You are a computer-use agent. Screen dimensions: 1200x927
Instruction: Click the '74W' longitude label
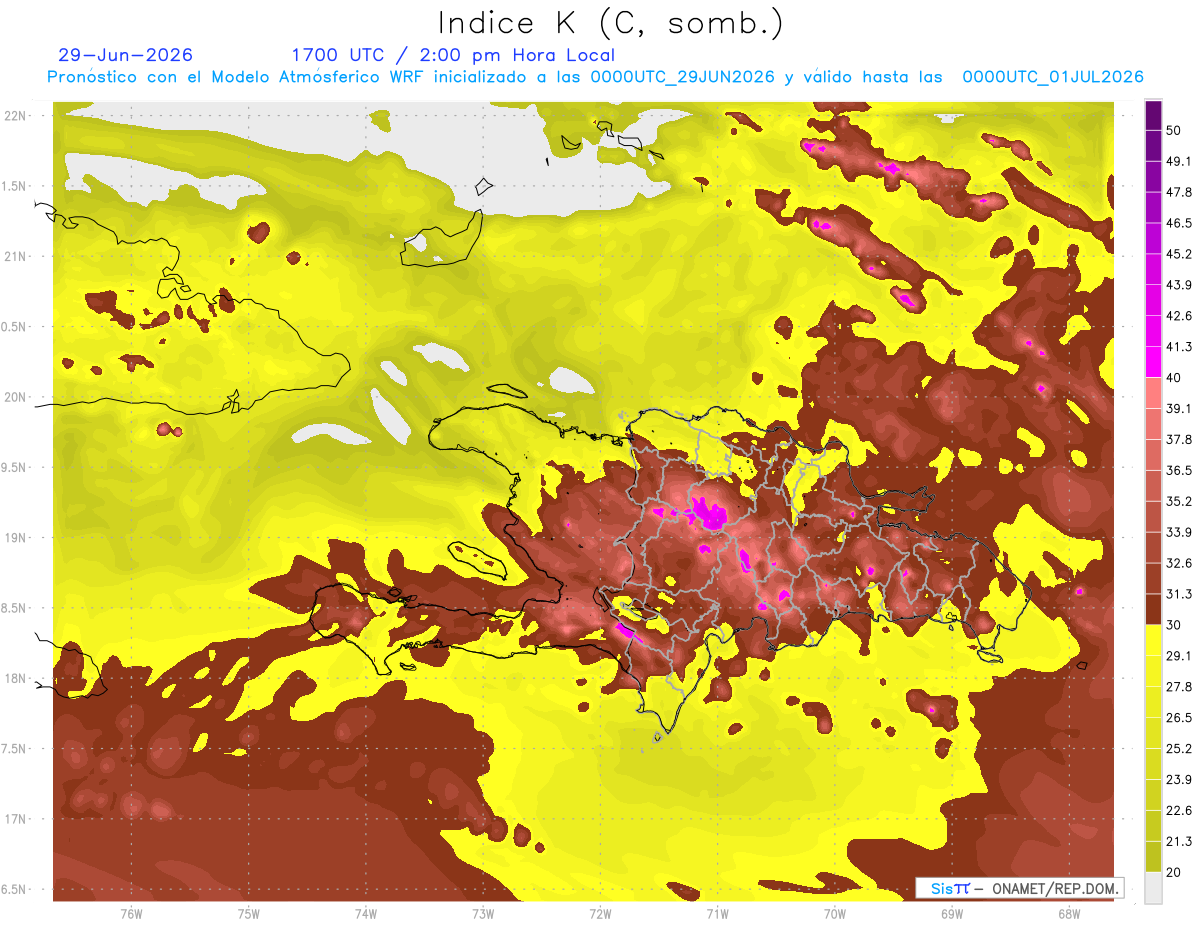pyautogui.click(x=366, y=914)
